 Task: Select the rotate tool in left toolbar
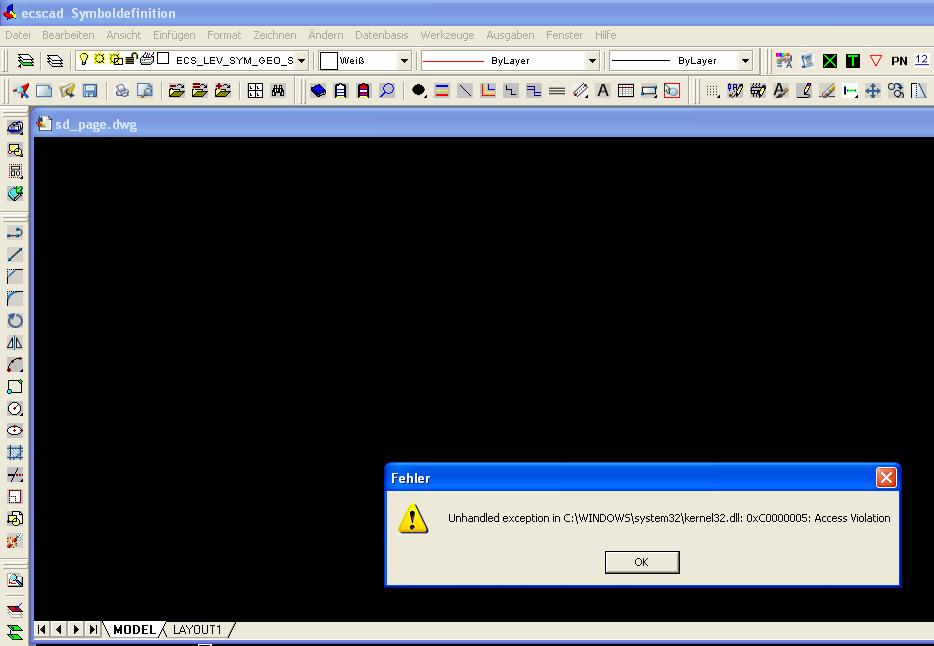click(x=15, y=320)
